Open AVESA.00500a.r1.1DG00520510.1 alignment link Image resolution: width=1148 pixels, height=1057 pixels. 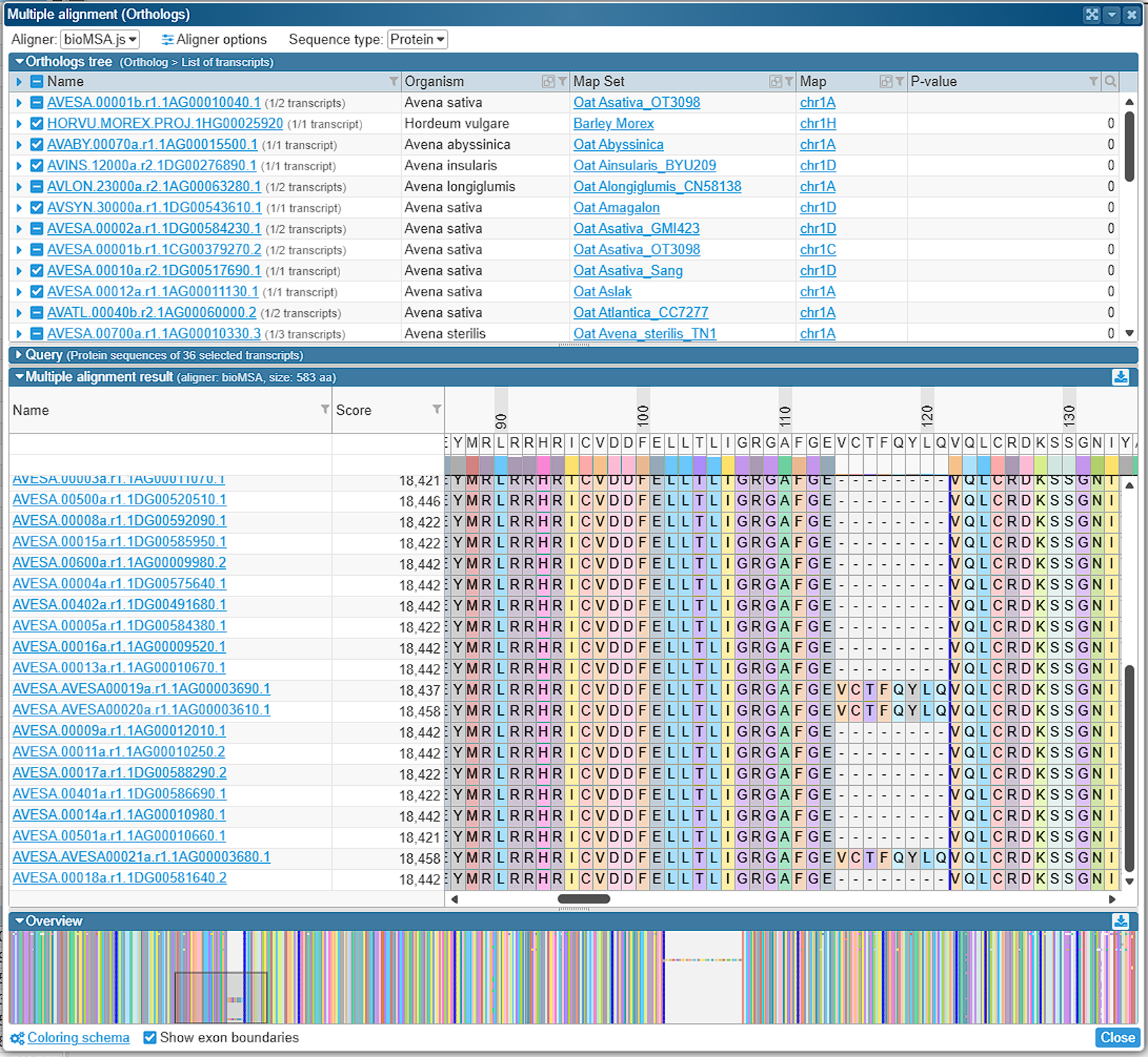(120, 500)
